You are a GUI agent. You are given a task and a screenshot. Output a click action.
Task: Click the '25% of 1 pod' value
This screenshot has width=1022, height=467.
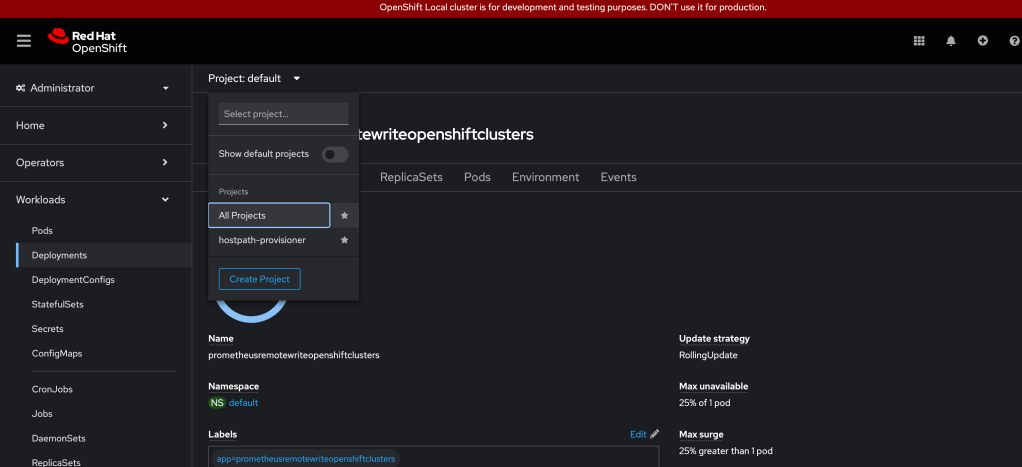(705, 403)
